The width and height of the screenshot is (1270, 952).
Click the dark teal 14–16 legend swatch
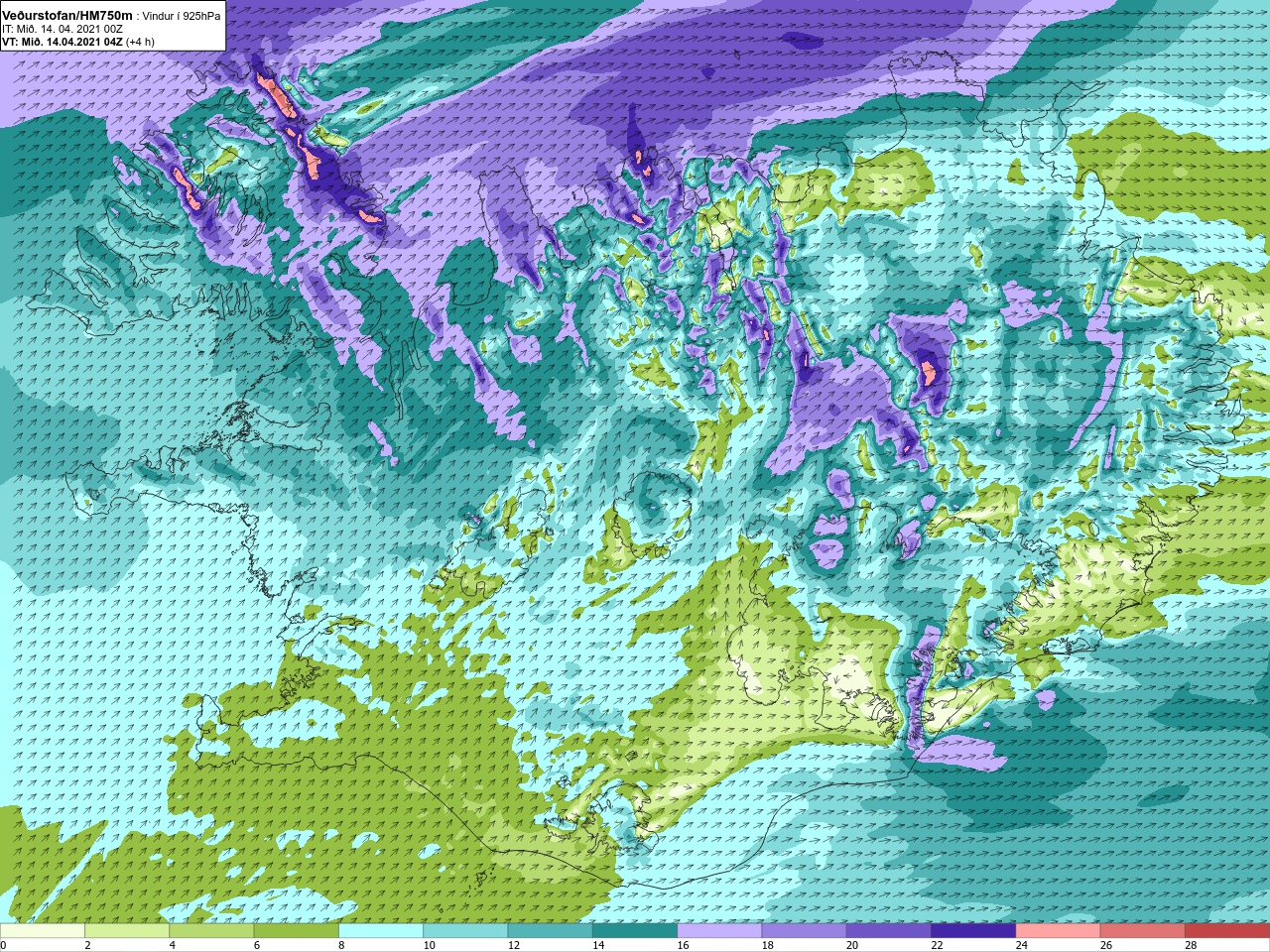click(634, 931)
